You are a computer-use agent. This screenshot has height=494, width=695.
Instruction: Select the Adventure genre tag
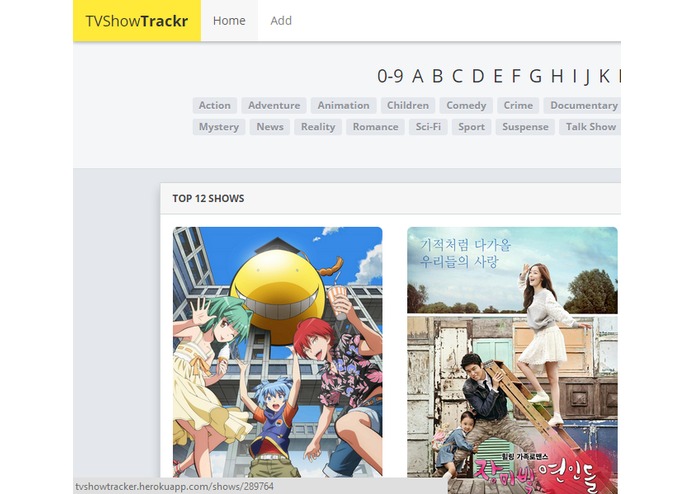[x=274, y=105]
